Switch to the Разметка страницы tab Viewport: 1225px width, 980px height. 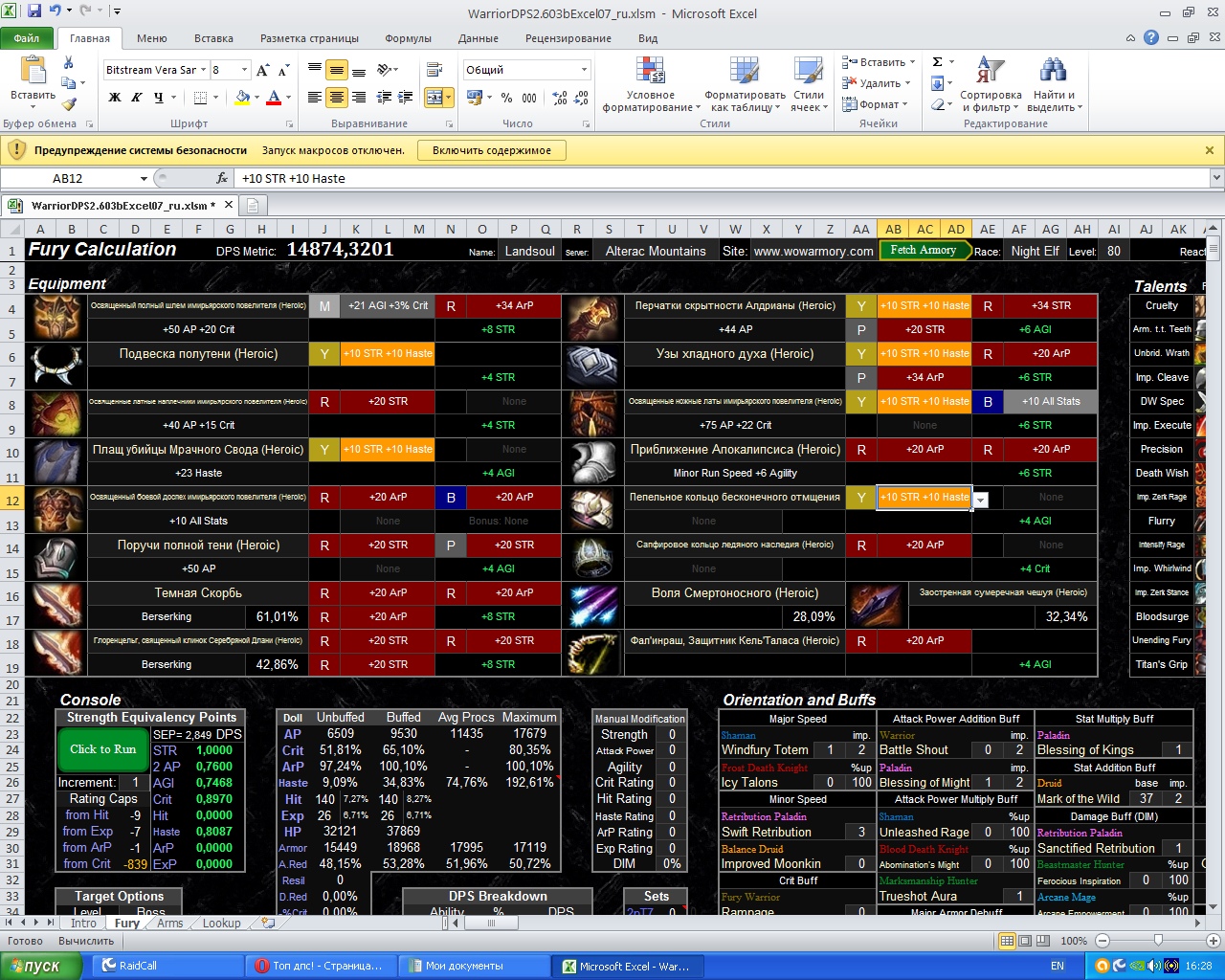(x=309, y=38)
